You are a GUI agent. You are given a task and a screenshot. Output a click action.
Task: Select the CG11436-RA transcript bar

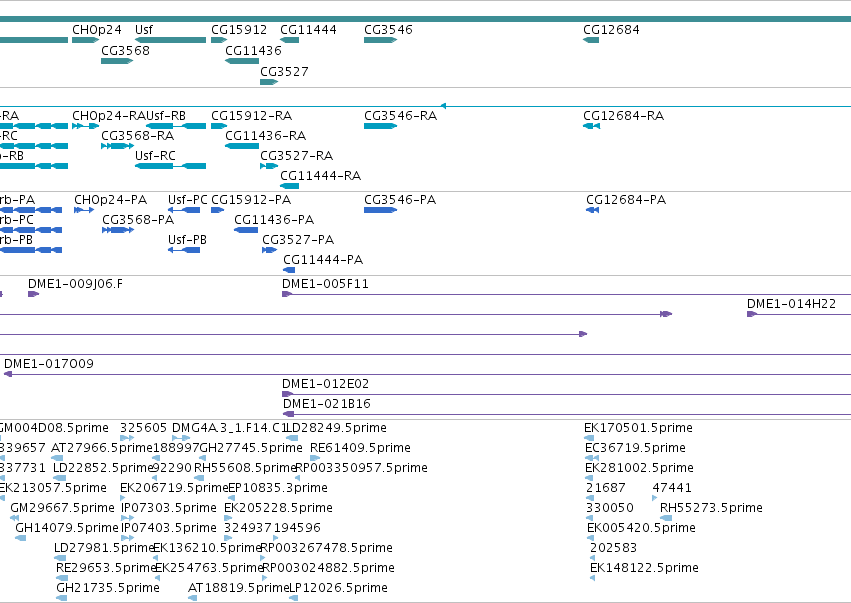click(242, 146)
